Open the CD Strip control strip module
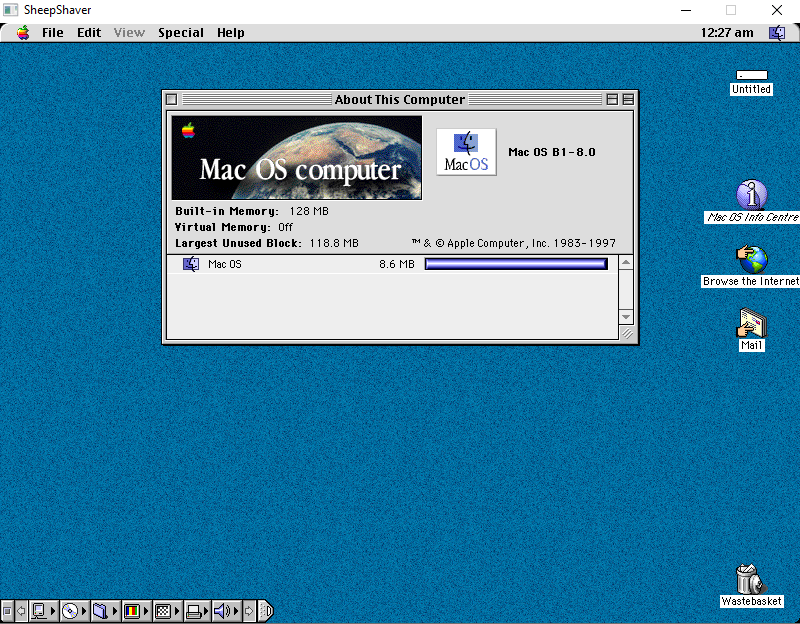The height and width of the screenshot is (624, 800). pyautogui.click(x=74, y=611)
